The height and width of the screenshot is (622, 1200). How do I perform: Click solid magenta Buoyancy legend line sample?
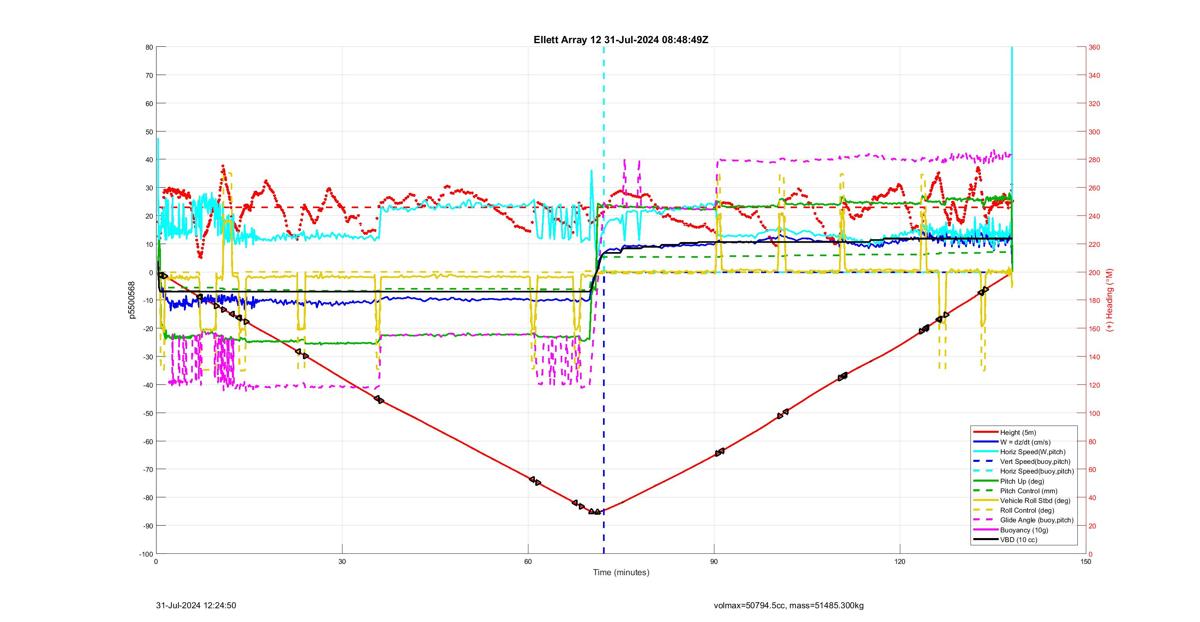[985, 529]
